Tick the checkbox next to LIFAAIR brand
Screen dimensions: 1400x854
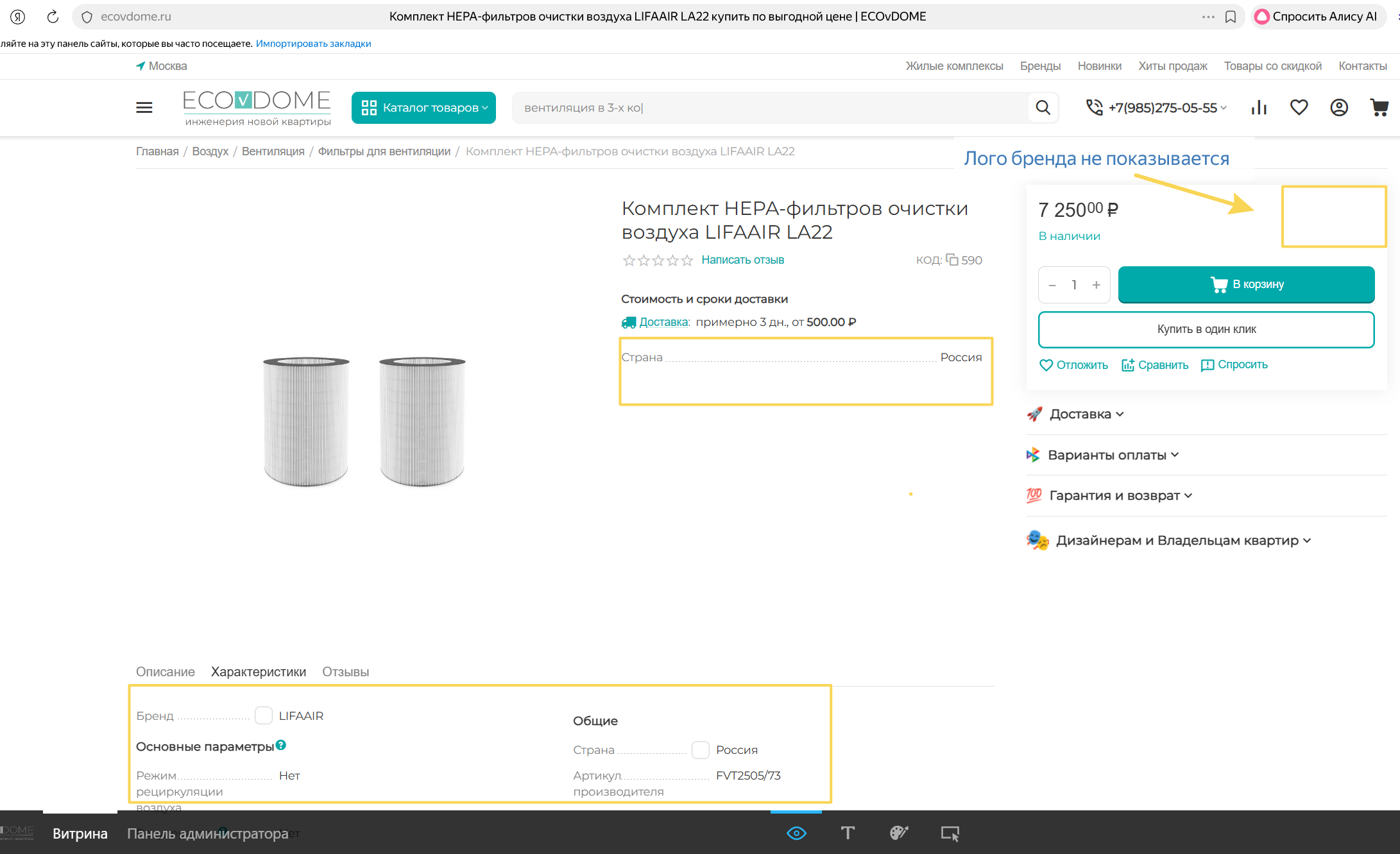pyautogui.click(x=264, y=715)
